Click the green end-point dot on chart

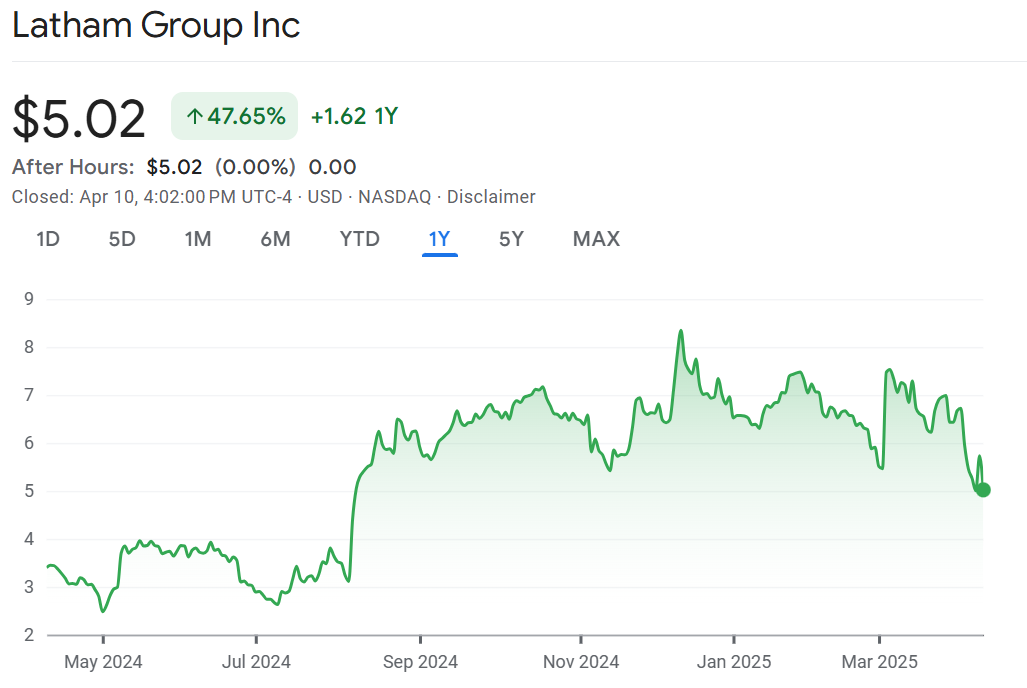pyautogui.click(x=983, y=490)
